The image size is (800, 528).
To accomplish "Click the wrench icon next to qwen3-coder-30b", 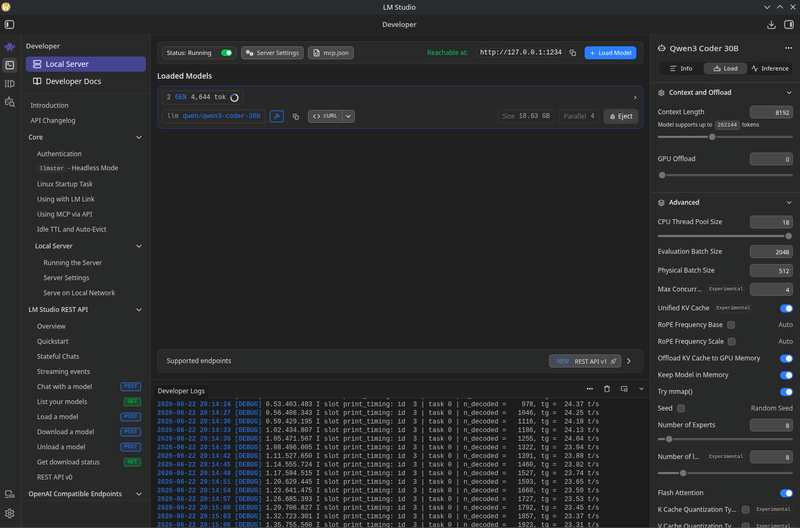I will pyautogui.click(x=277, y=116).
